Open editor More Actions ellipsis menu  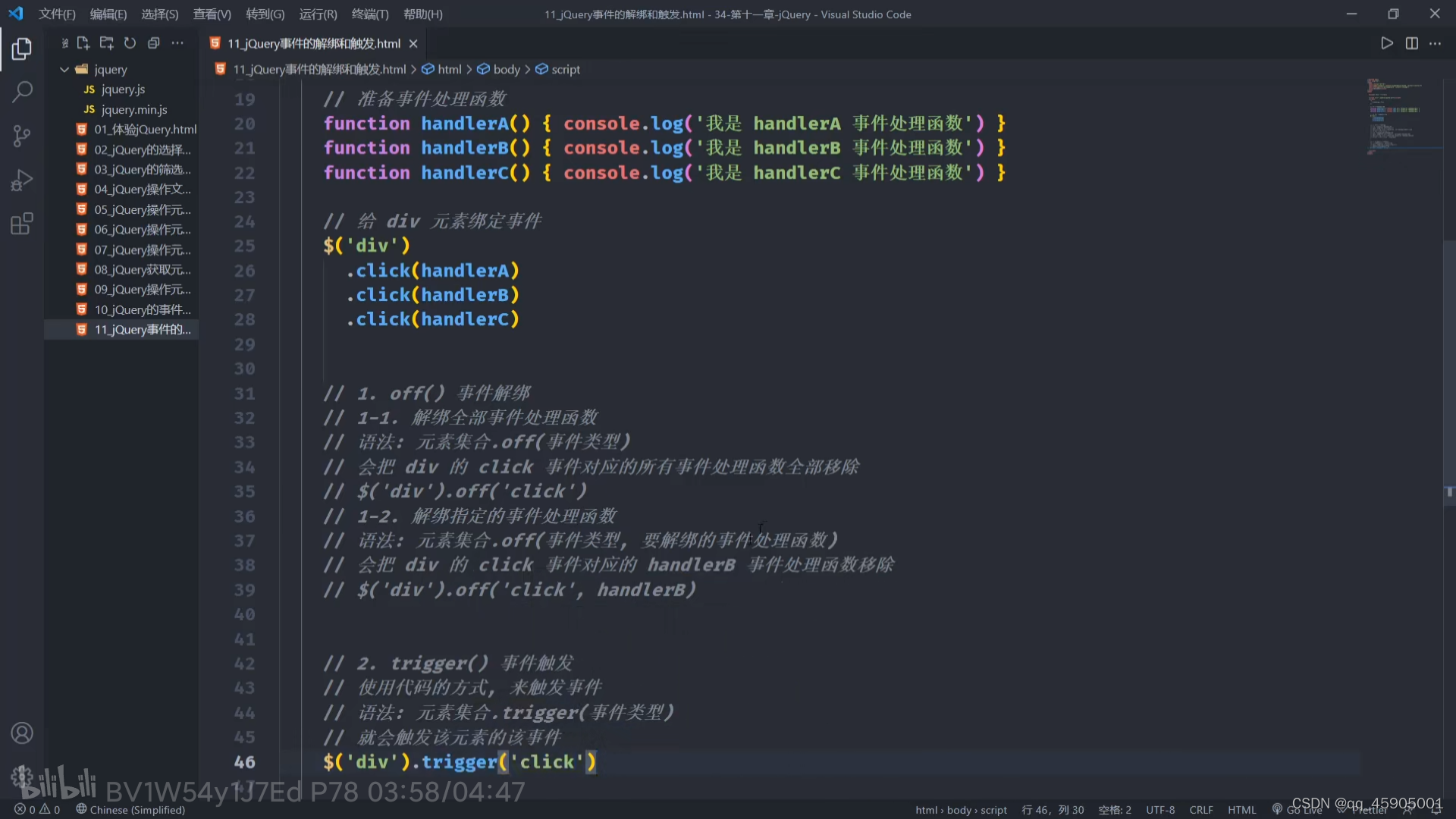1435,43
